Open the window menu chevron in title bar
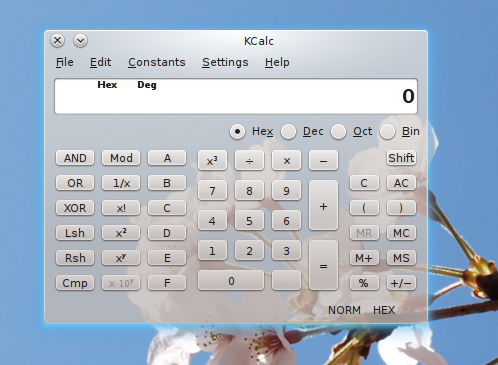The height and width of the screenshot is (365, 498). [80, 41]
